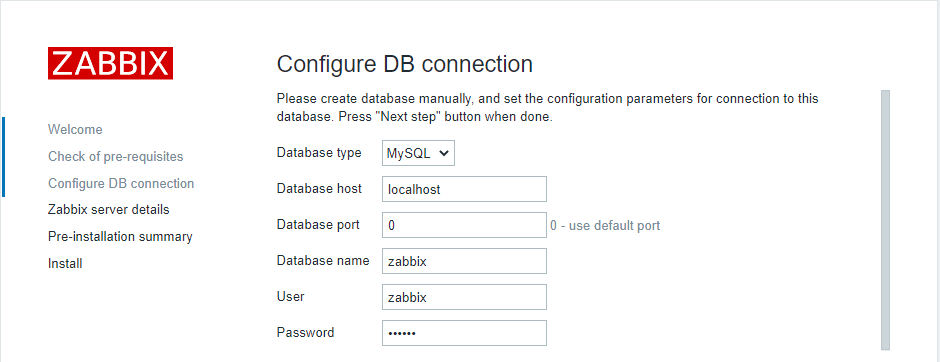
Task: Click the Database type label
Action: [319, 152]
